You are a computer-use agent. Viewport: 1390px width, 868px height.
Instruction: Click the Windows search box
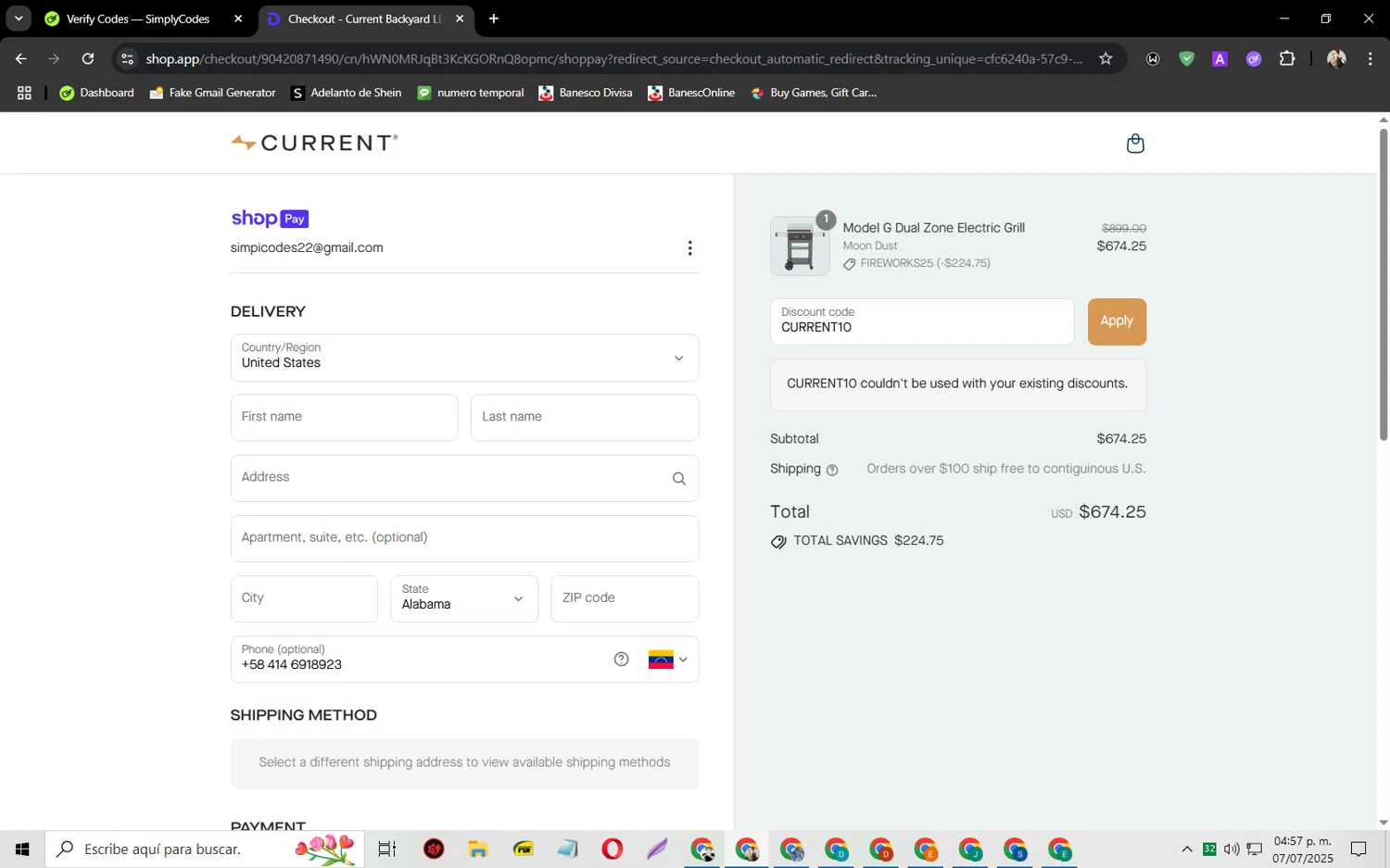pyautogui.click(x=205, y=849)
